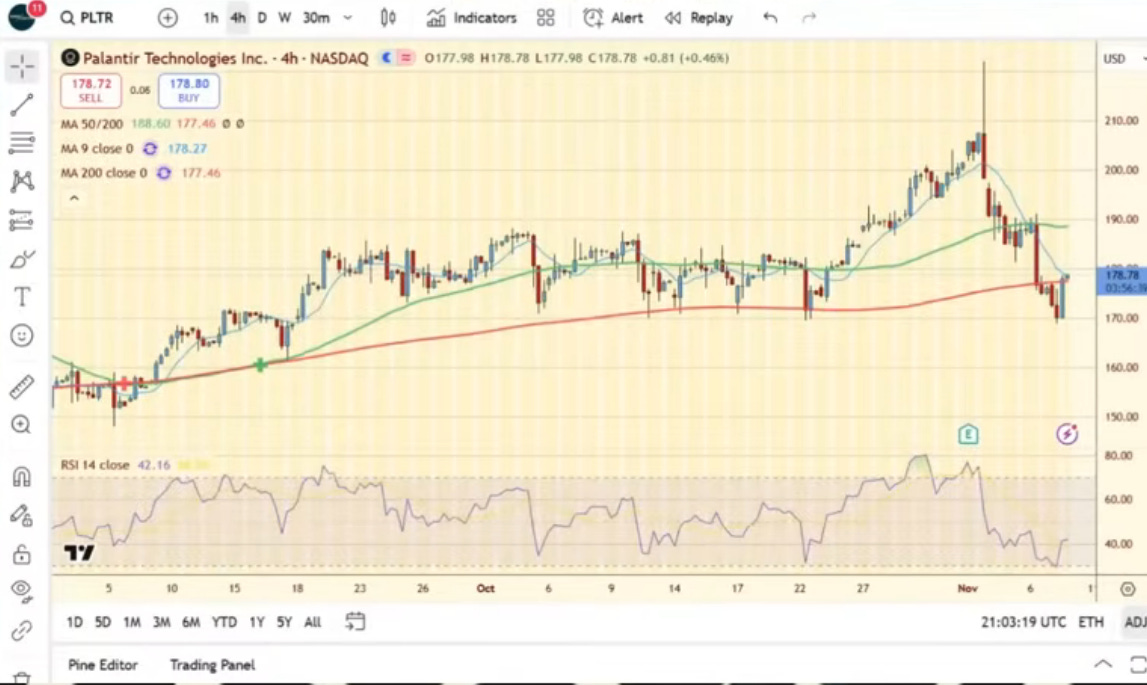Toggle magnet mode for drawings
Viewport: 1147px width, 685px height.
point(22,477)
